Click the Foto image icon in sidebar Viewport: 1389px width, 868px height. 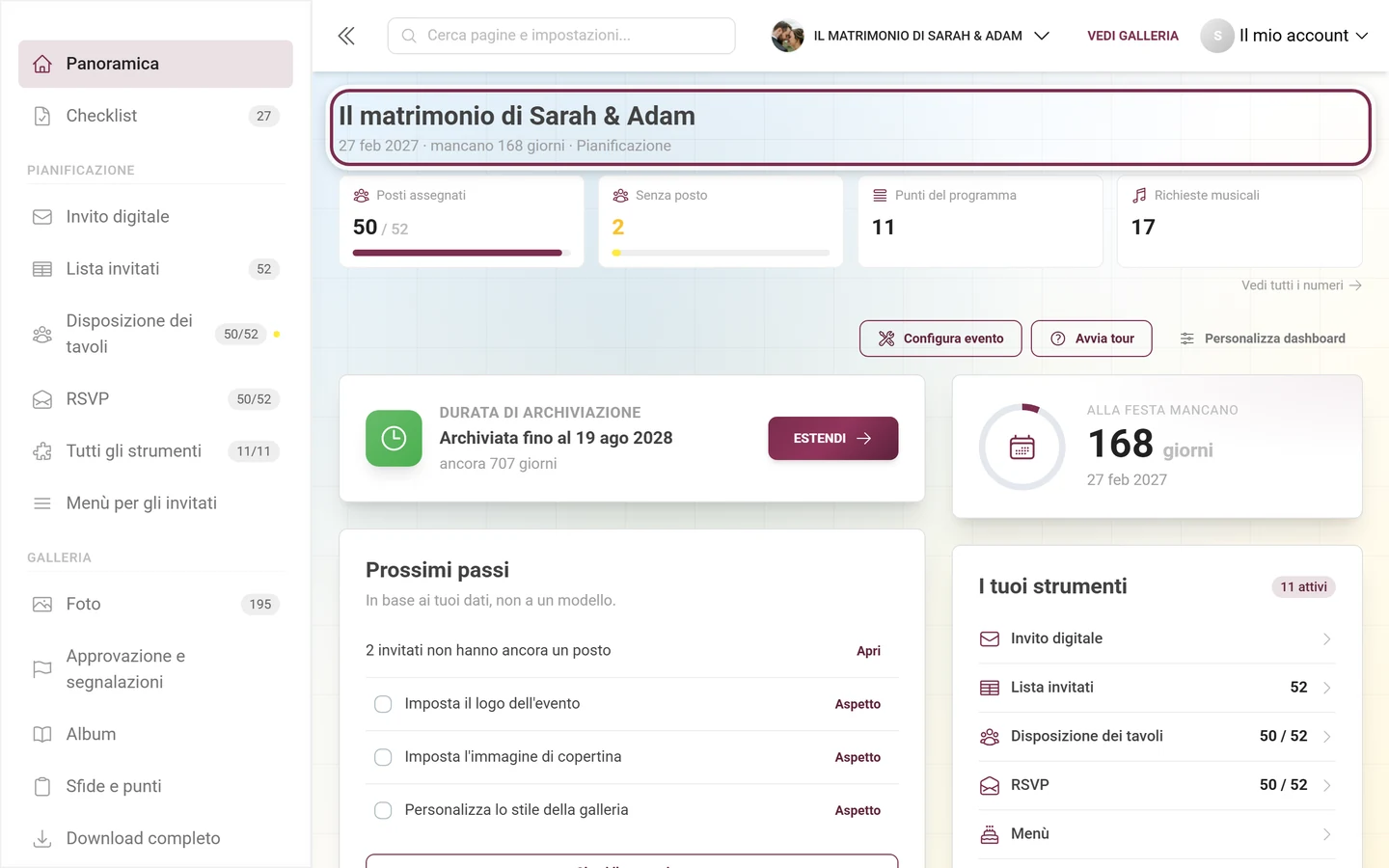tap(42, 605)
